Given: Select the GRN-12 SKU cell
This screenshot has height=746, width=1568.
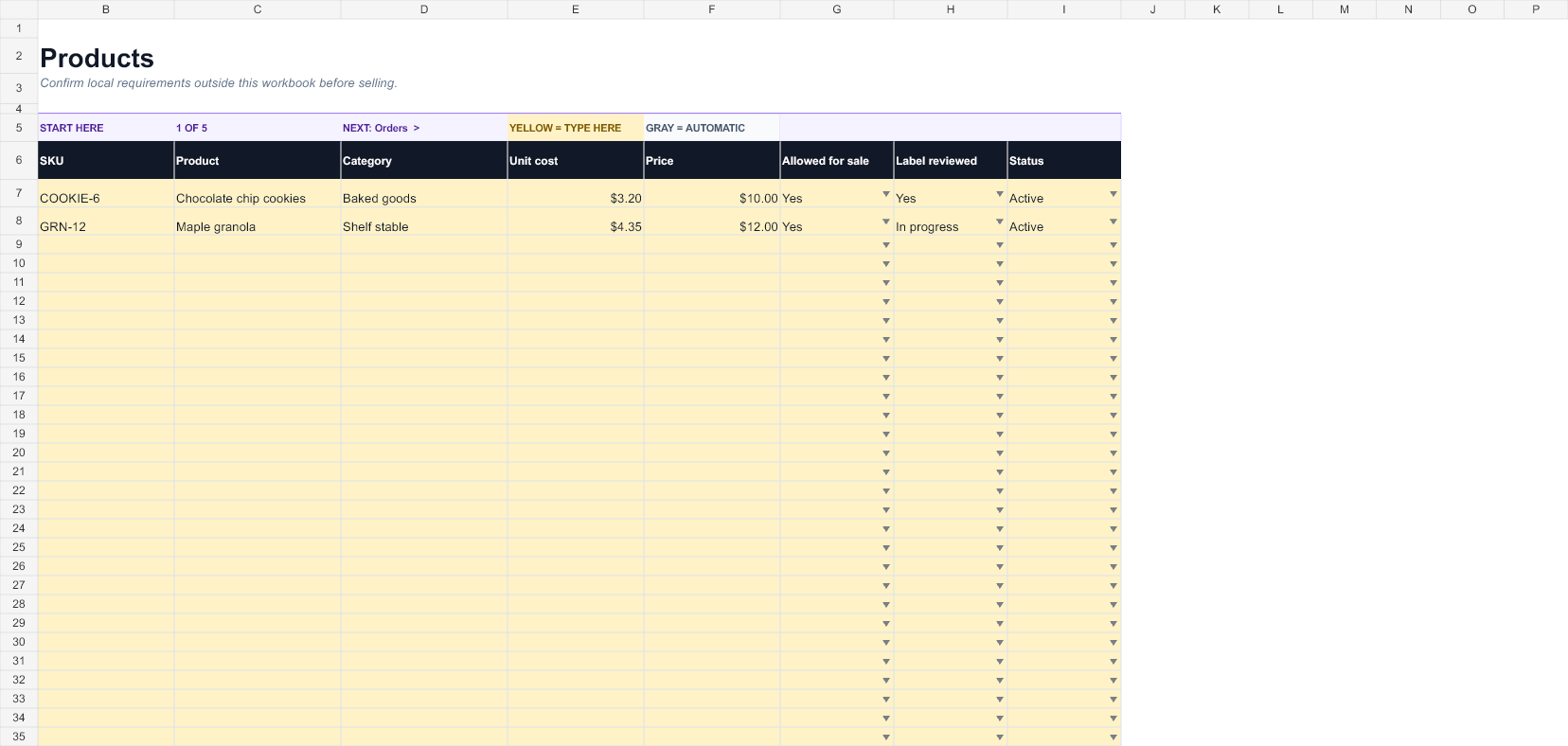Looking at the screenshot, I should 106,222.
